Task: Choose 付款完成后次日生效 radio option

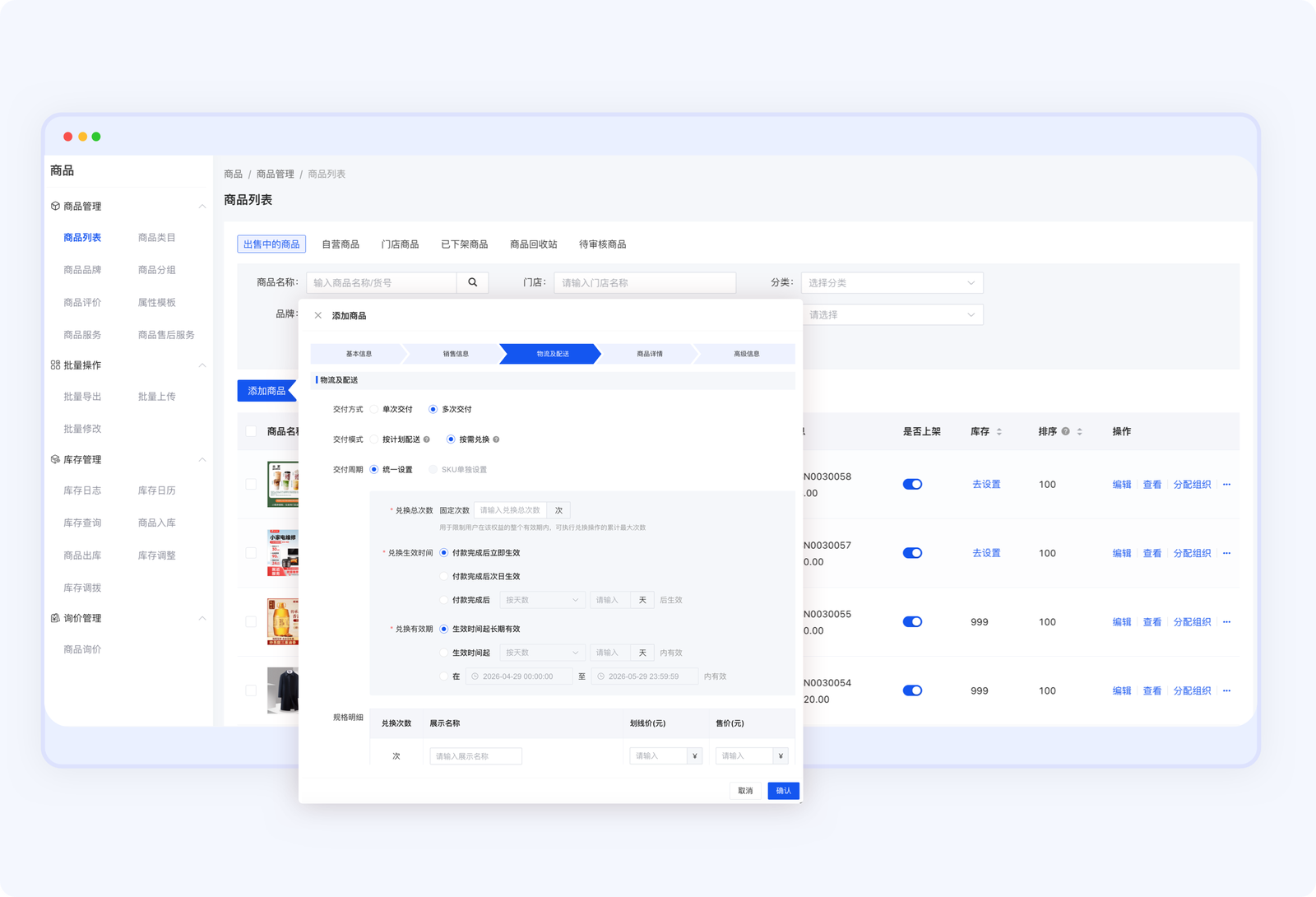Action: (444, 576)
